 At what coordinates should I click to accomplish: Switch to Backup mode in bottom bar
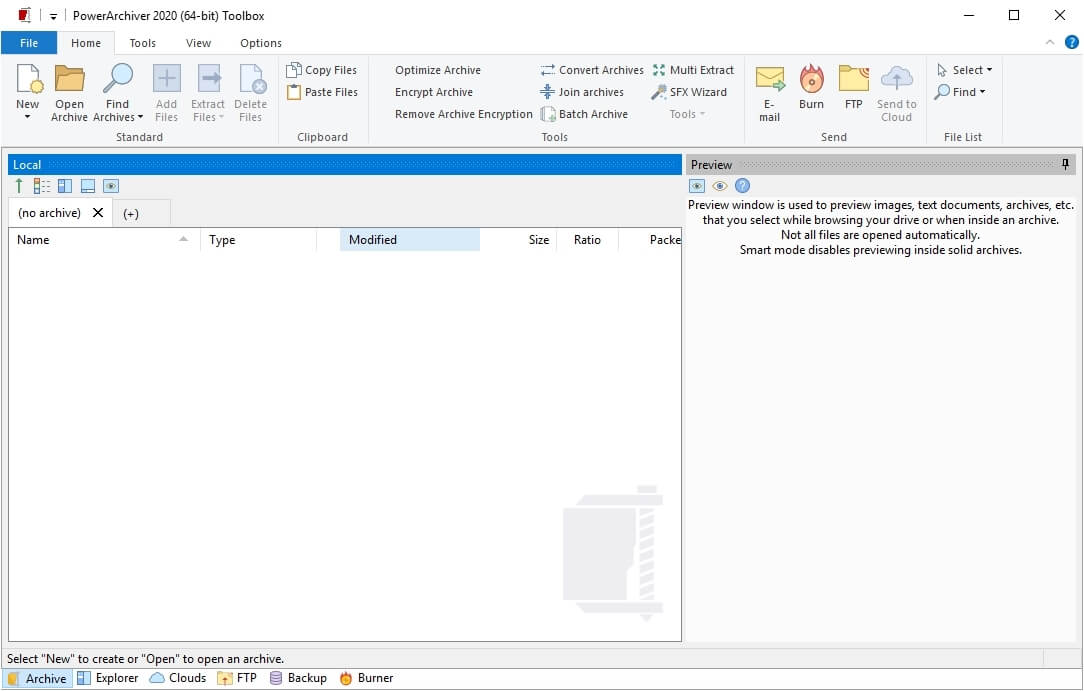(298, 678)
